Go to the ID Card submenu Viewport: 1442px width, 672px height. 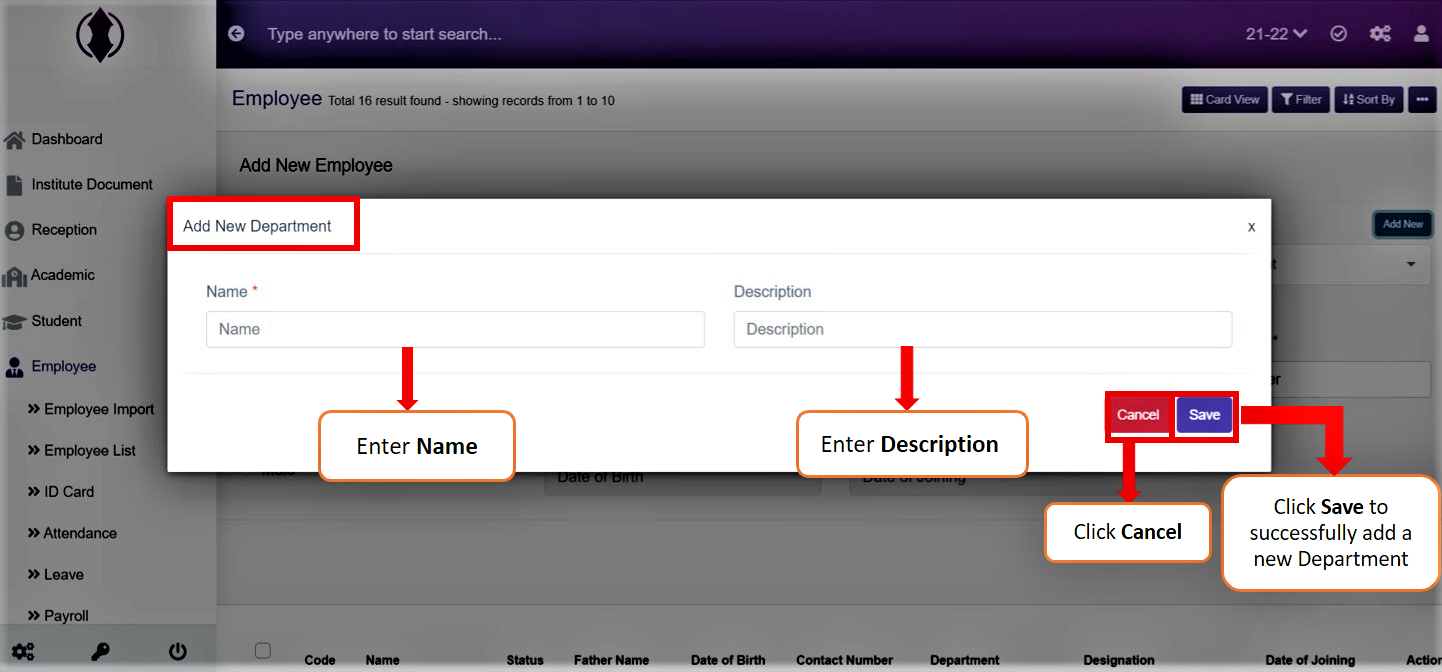61,492
